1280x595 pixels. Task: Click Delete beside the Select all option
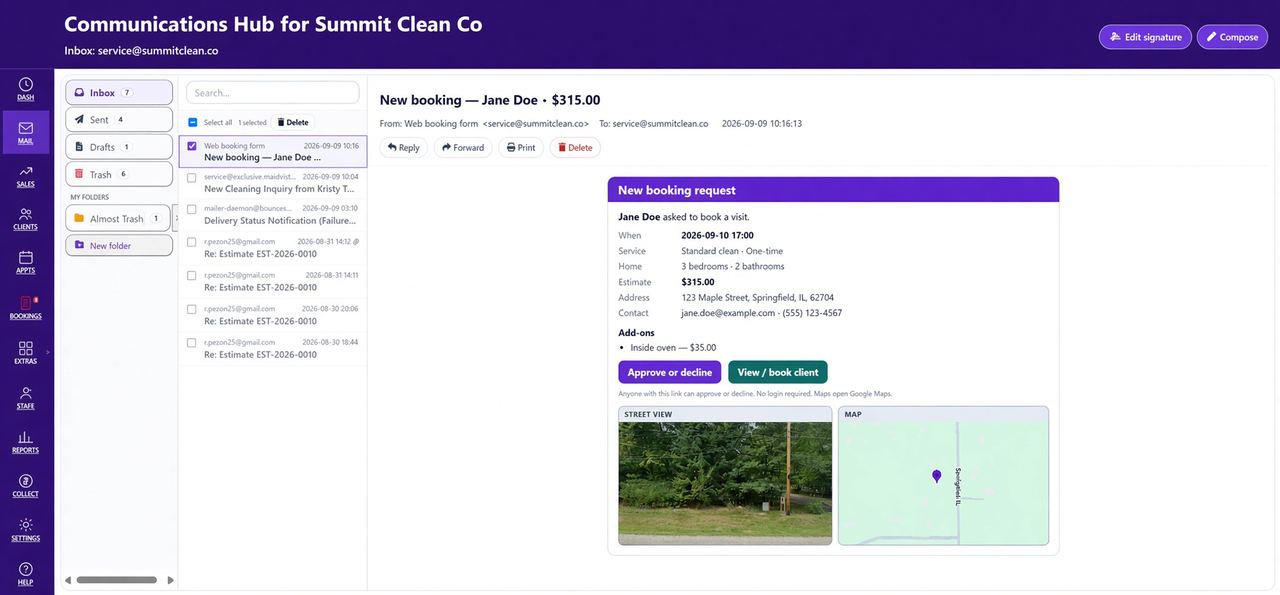(292, 122)
